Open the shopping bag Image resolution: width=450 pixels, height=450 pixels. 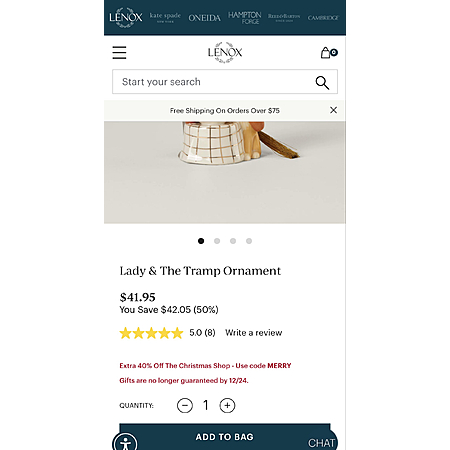tap(329, 53)
